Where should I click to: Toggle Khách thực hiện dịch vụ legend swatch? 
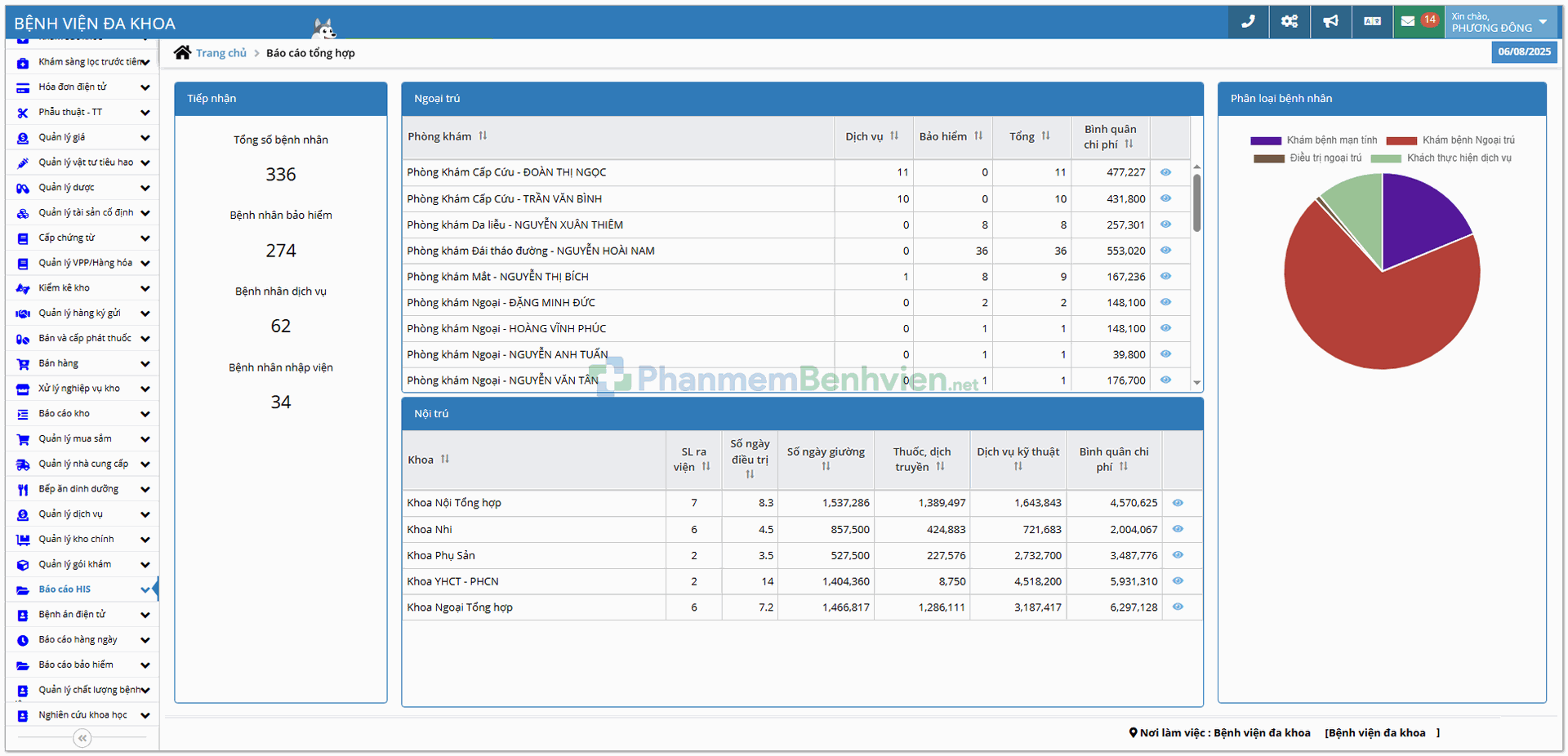click(x=1386, y=158)
